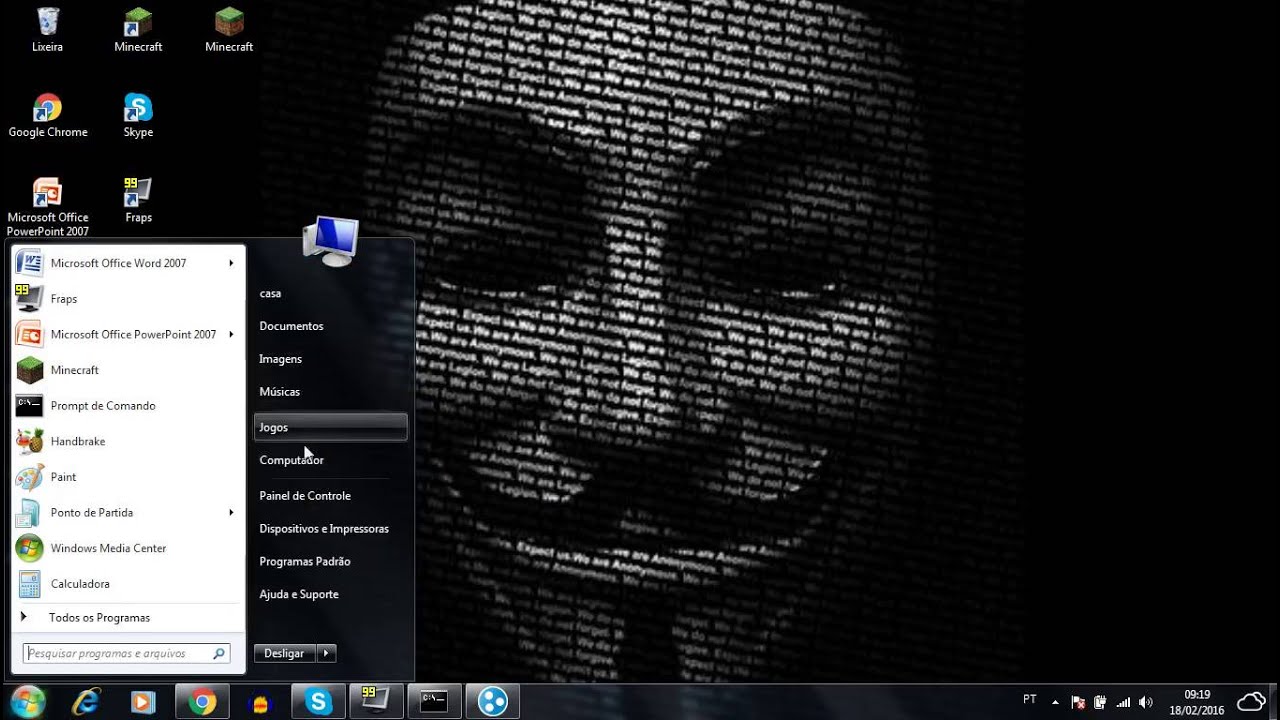
Task: Open Jogos from the Start menu
Action: (x=330, y=427)
